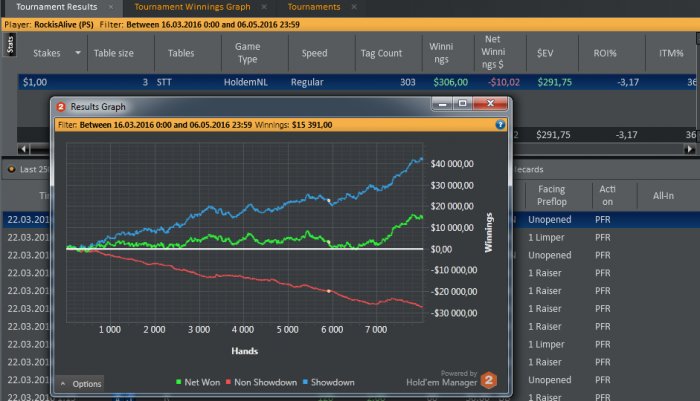The width and height of the screenshot is (700, 401).
Task: Click the filter date range in main bar
Action: [x=212, y=25]
